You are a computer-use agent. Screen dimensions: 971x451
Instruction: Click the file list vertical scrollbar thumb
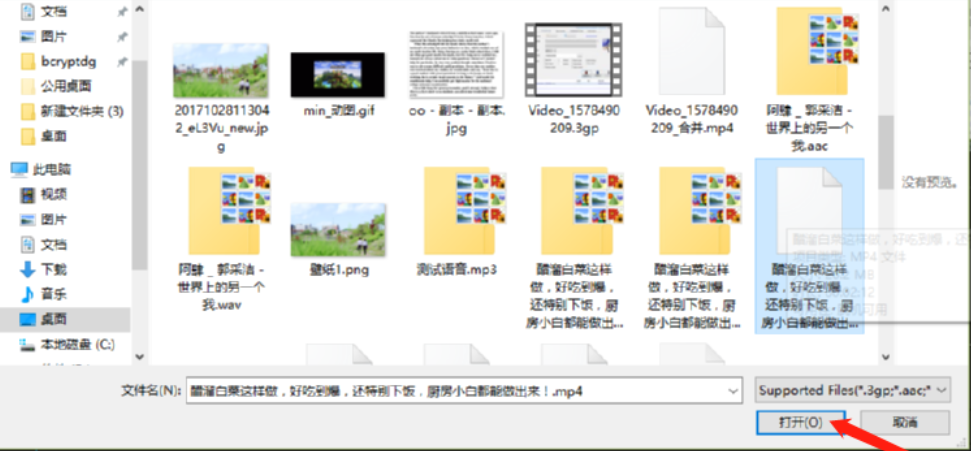(x=886, y=152)
